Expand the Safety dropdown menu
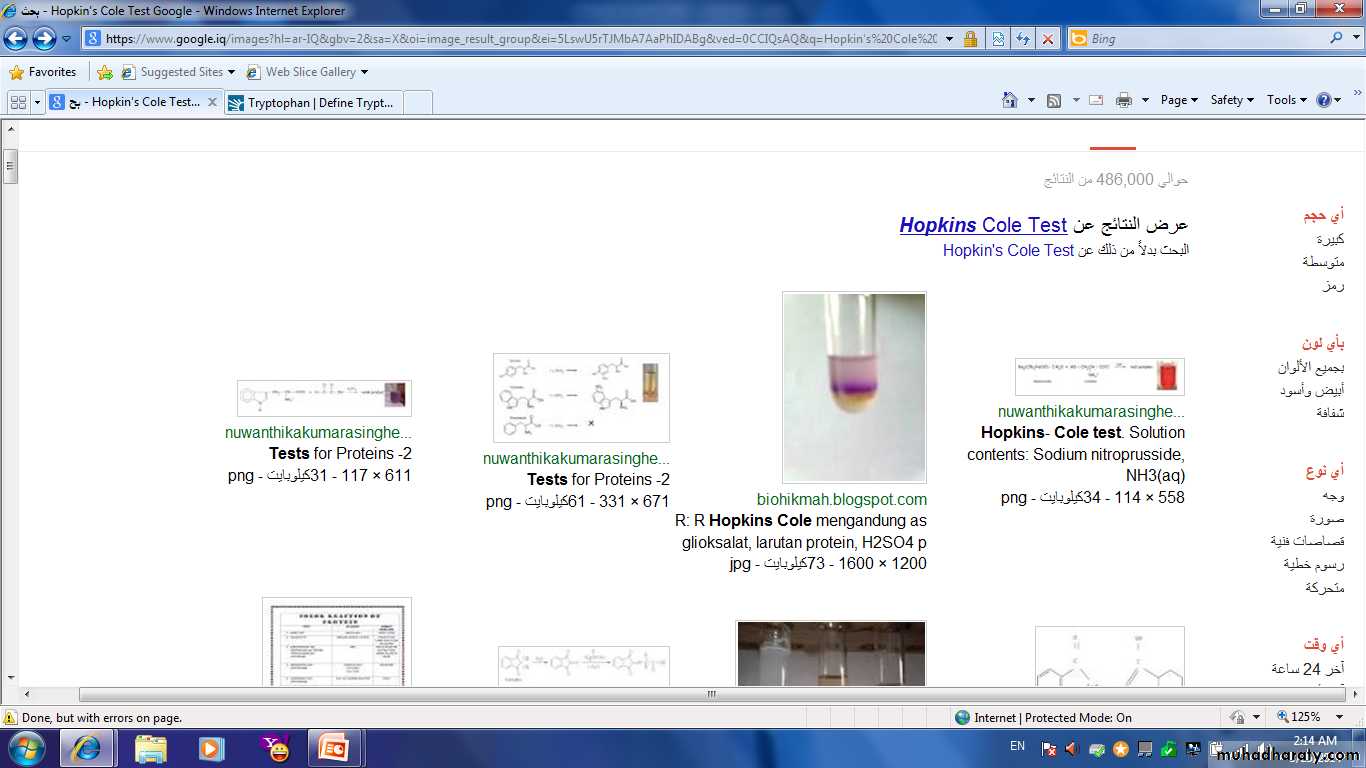This screenshot has height=768, width=1366. pos(1231,100)
